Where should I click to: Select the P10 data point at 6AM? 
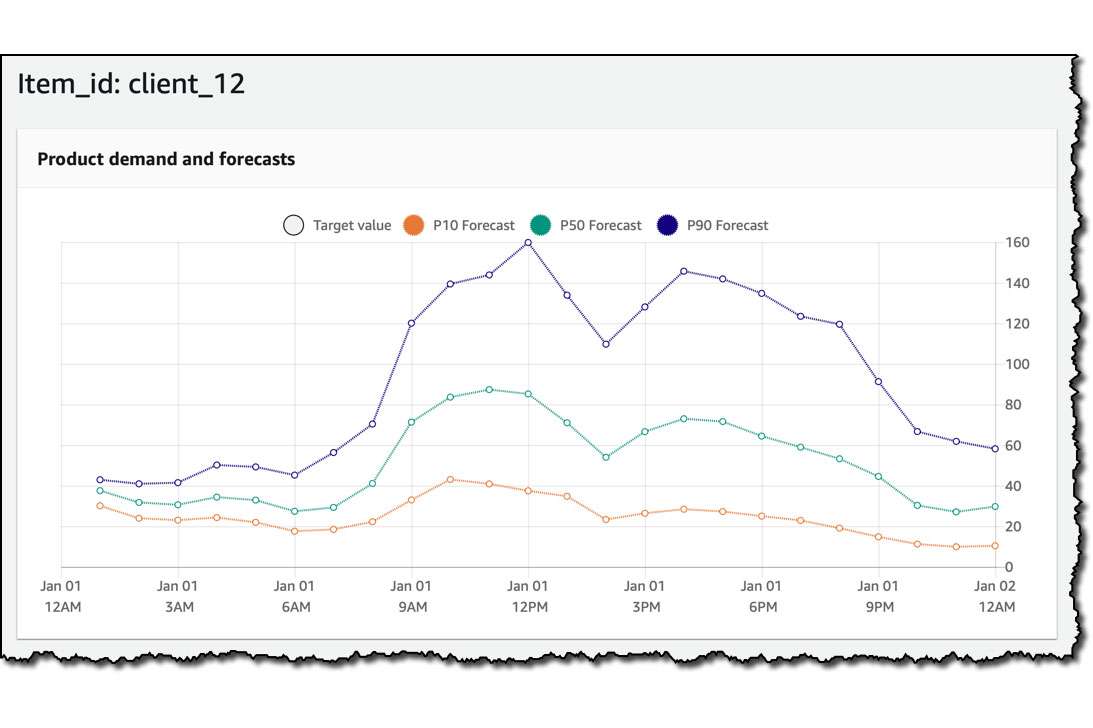[294, 531]
